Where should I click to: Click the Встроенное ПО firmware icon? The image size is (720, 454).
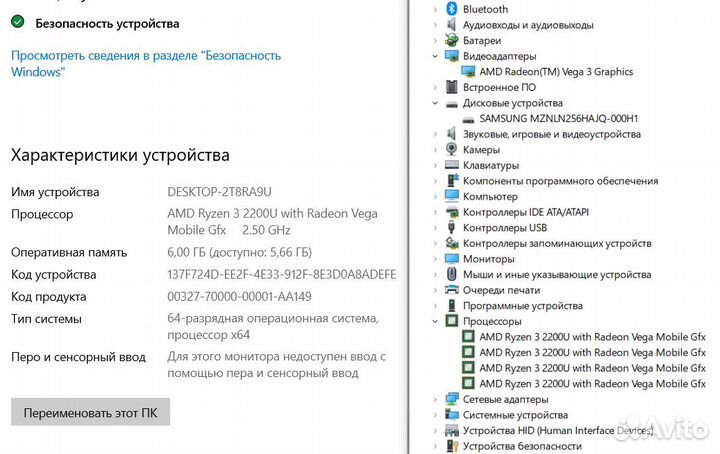(x=452, y=87)
